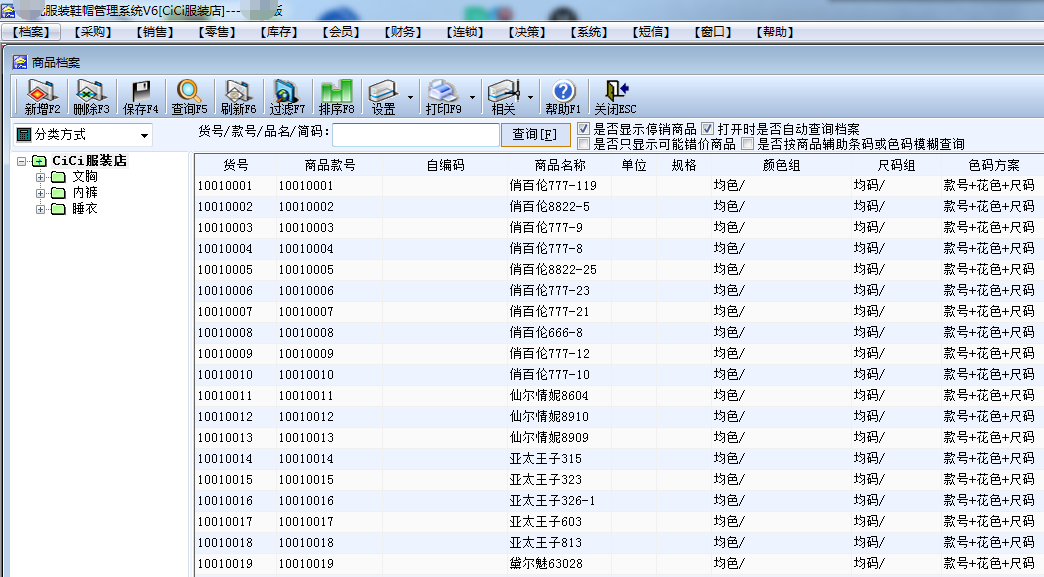Open the 【销售】 menu

(x=154, y=32)
